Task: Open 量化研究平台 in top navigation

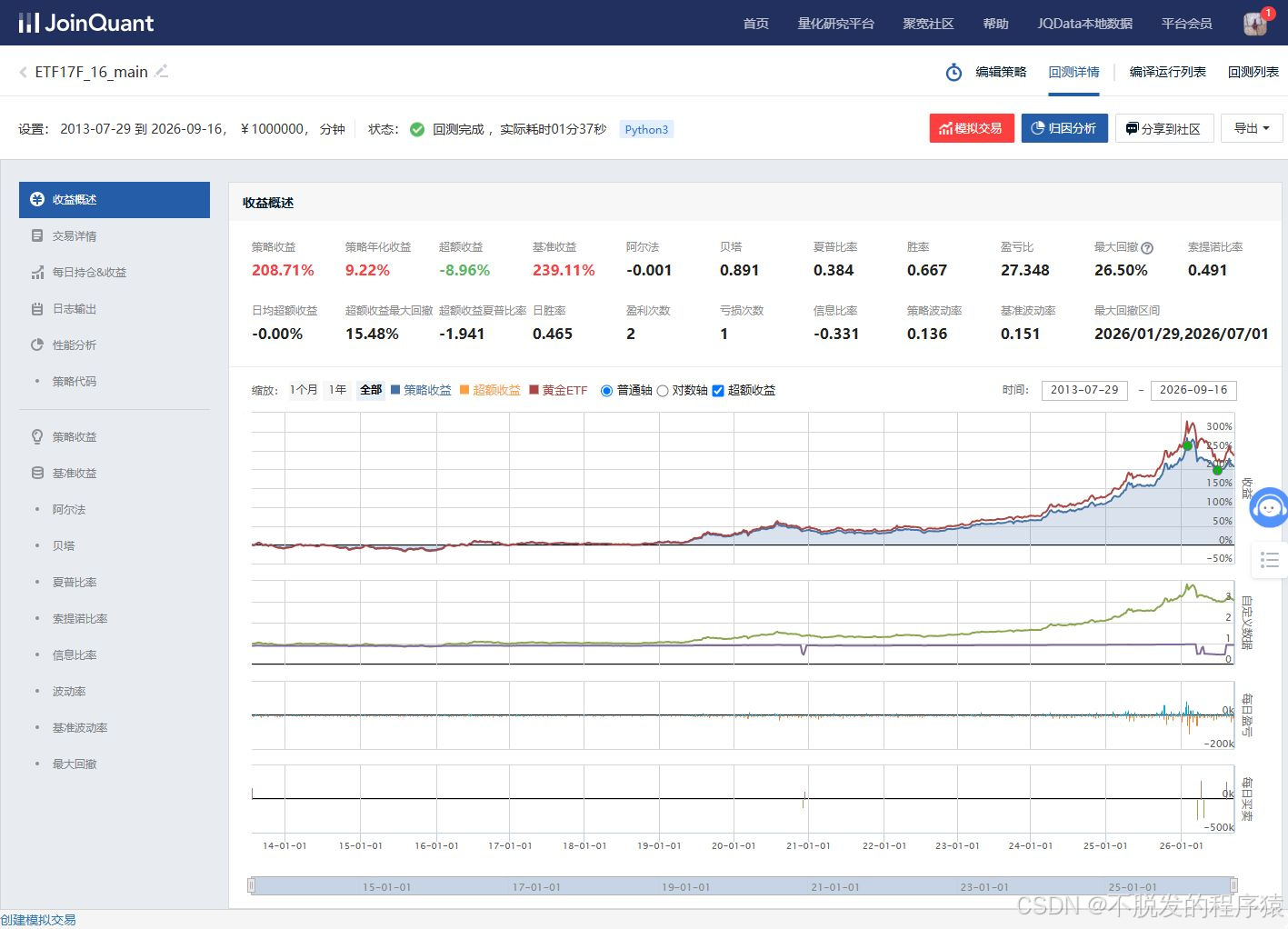Action: [x=835, y=24]
